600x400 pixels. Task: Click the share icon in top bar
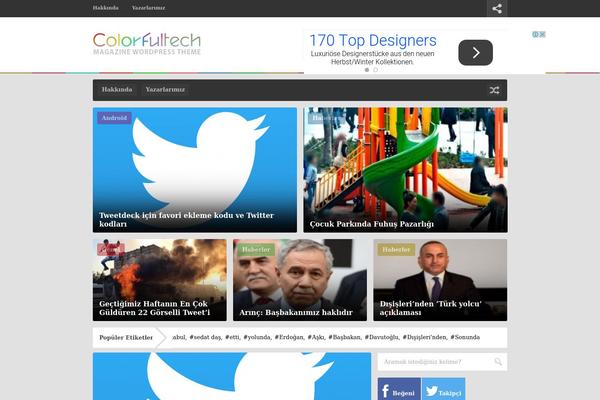pyautogui.click(x=497, y=8)
